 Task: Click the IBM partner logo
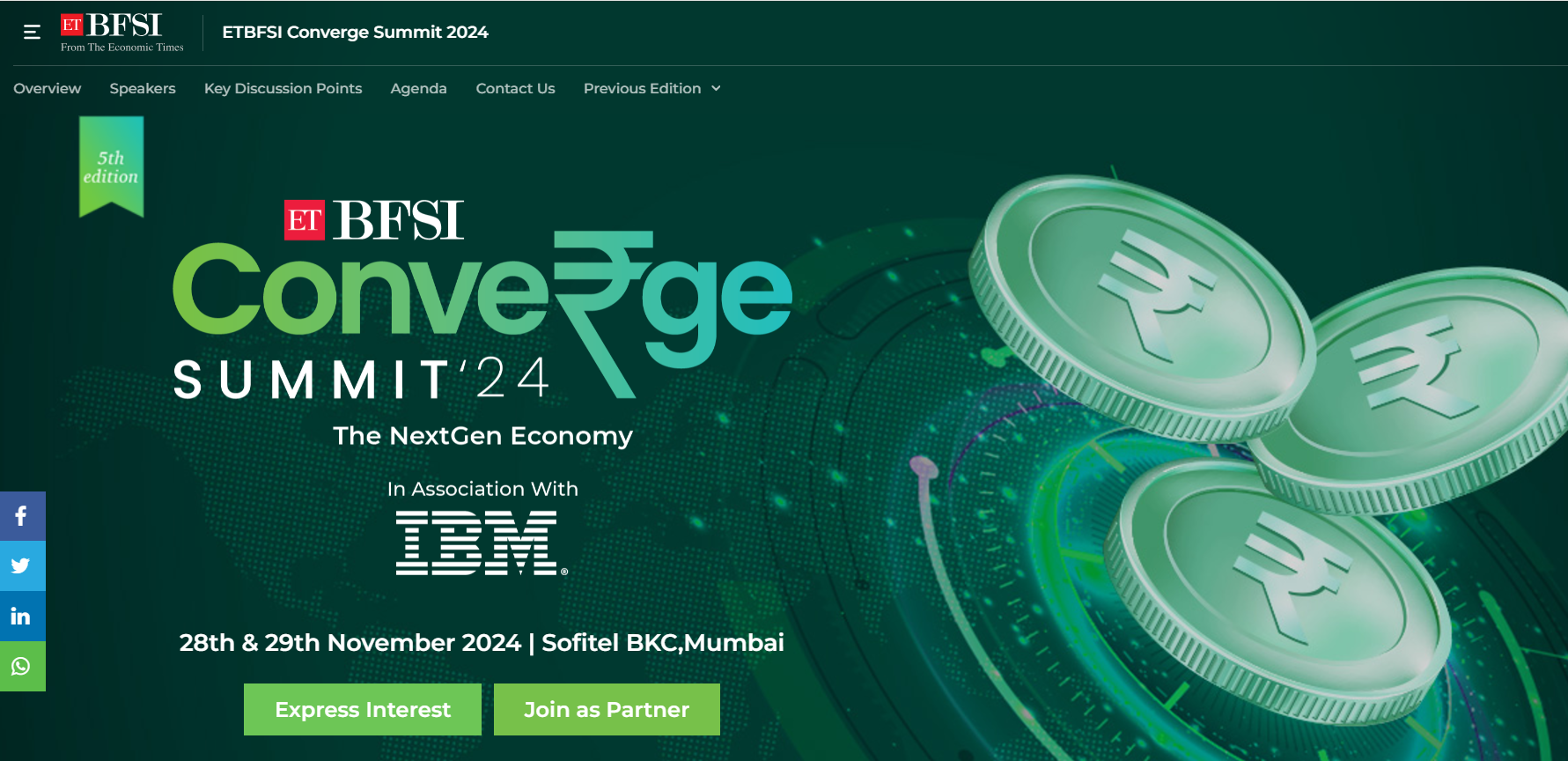coord(481,543)
